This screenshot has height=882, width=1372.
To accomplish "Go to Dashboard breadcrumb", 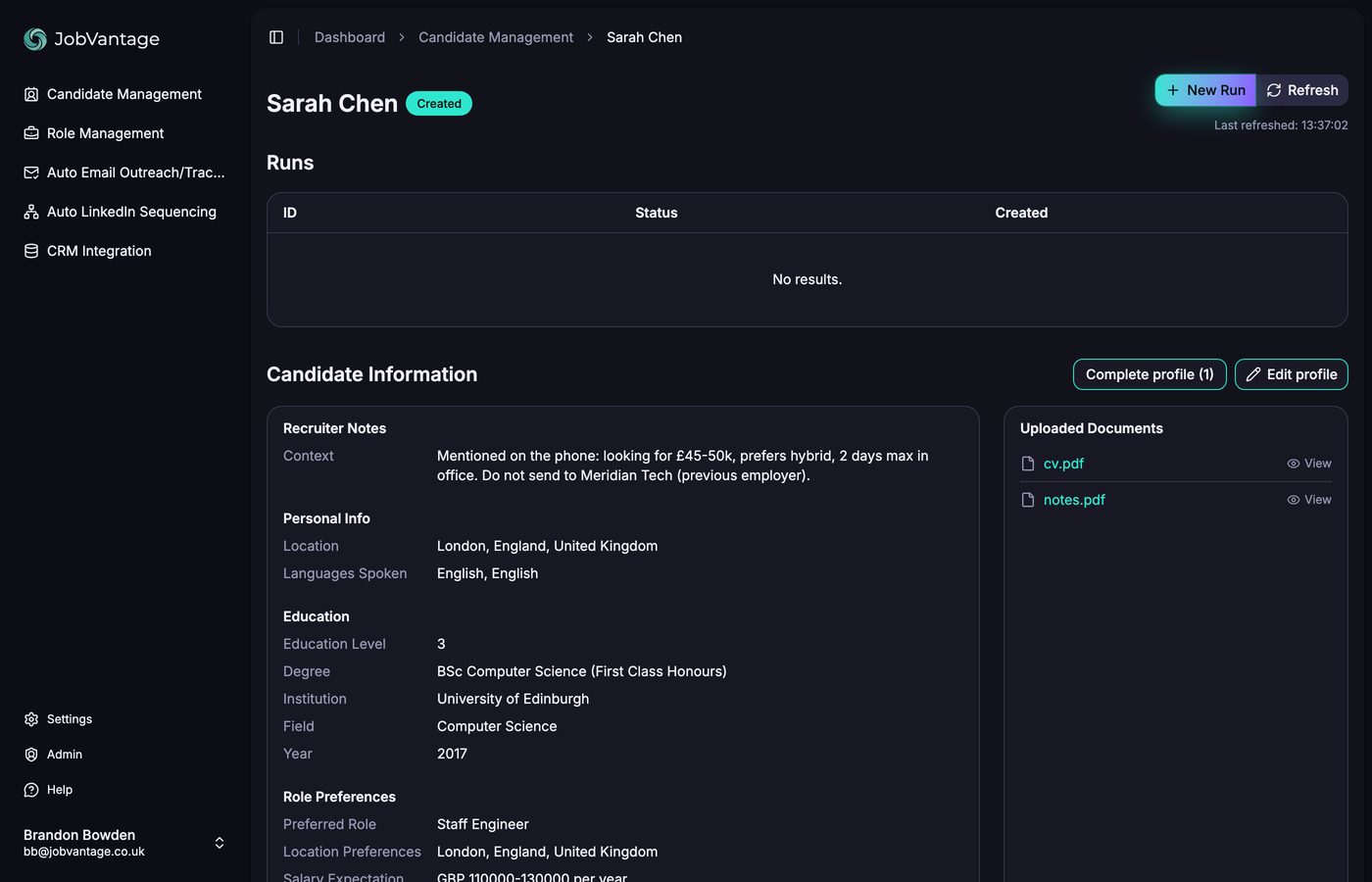I will point(350,37).
